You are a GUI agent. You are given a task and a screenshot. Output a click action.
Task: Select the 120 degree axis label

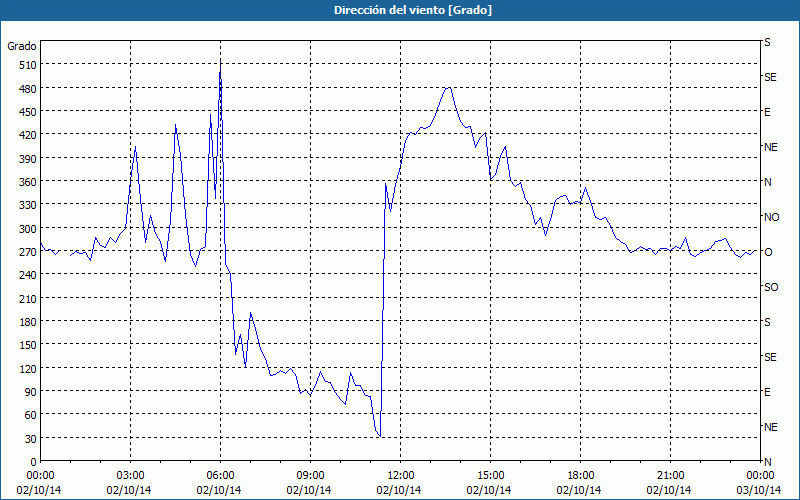(28, 368)
